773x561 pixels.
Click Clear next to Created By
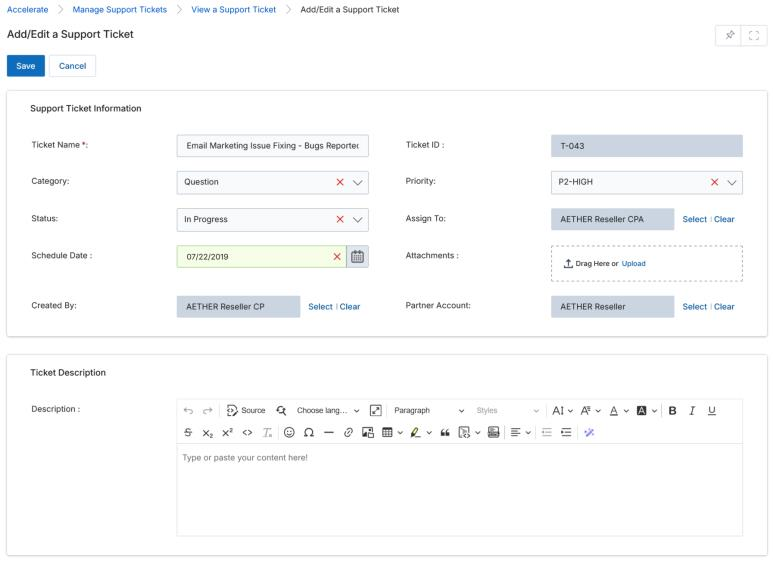pos(350,307)
